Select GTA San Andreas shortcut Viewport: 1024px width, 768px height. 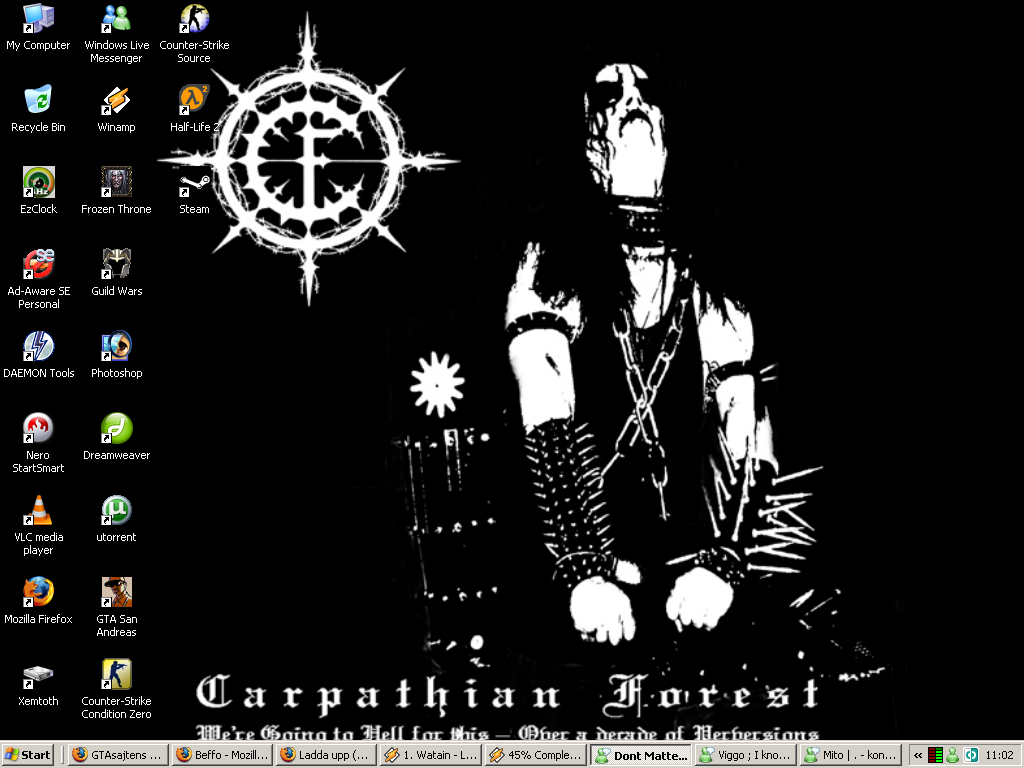pyautogui.click(x=116, y=607)
